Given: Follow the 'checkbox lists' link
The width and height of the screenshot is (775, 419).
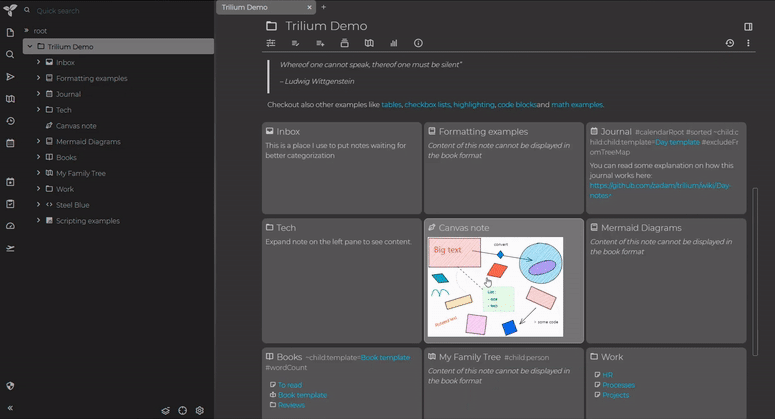Looking at the screenshot, I should [427, 104].
